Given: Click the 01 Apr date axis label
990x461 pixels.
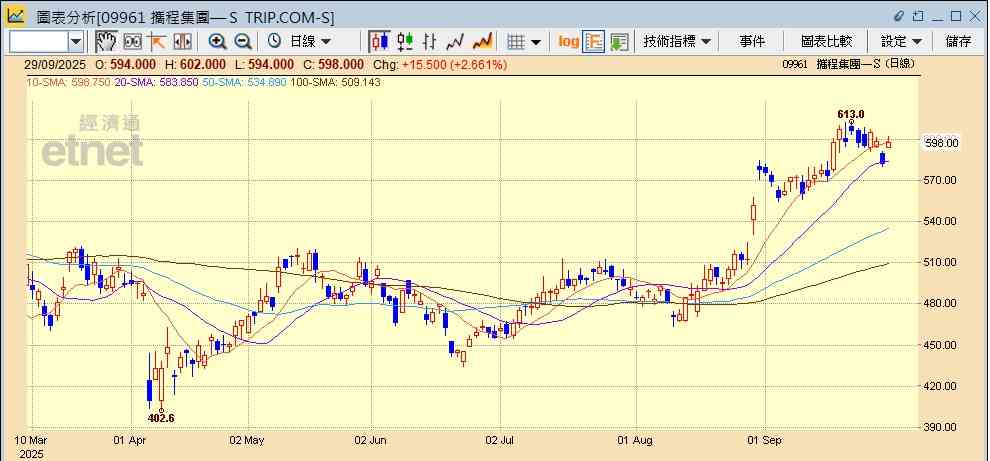Looking at the screenshot, I should point(129,440).
